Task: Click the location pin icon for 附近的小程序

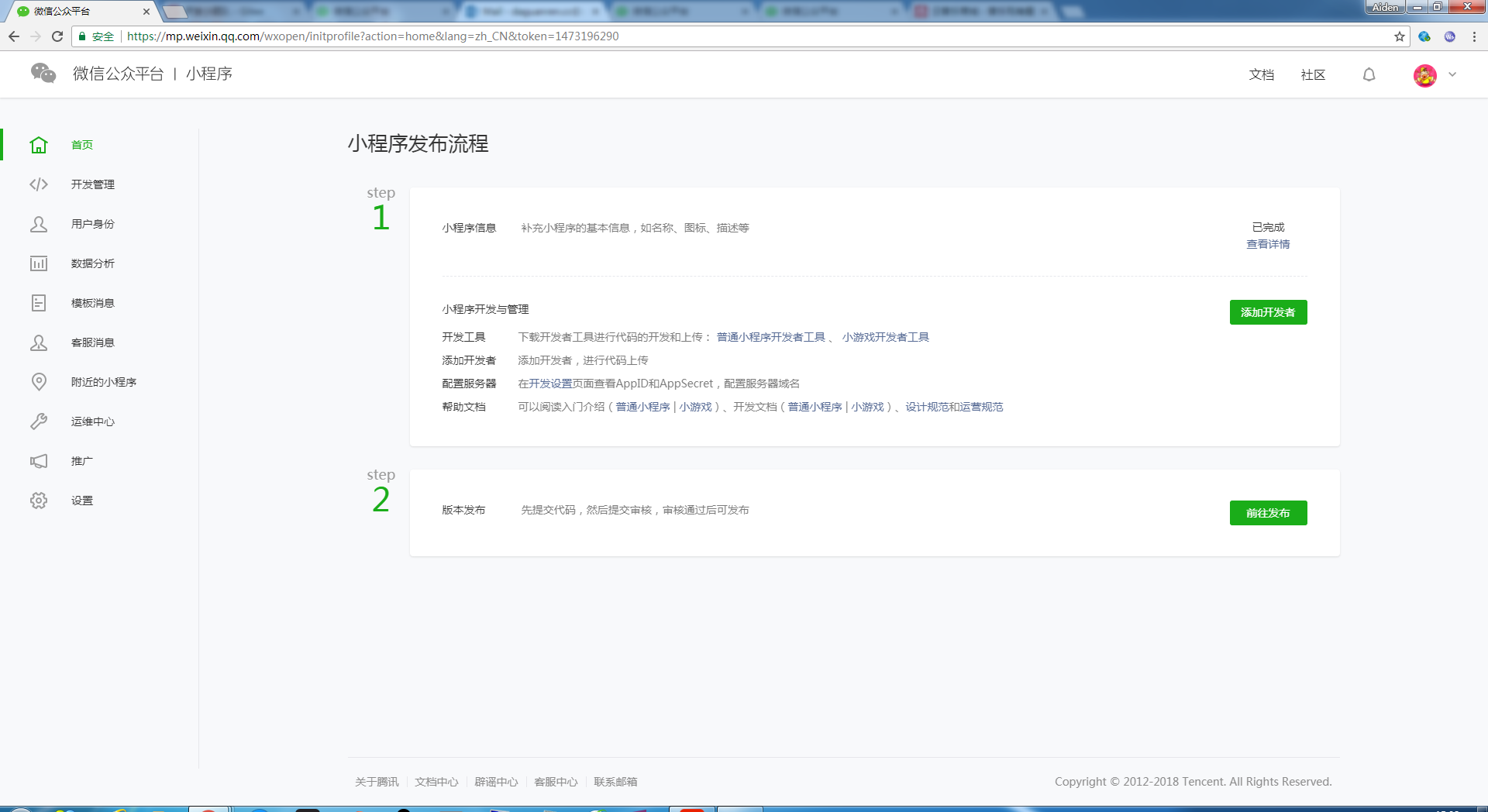Action: (39, 382)
